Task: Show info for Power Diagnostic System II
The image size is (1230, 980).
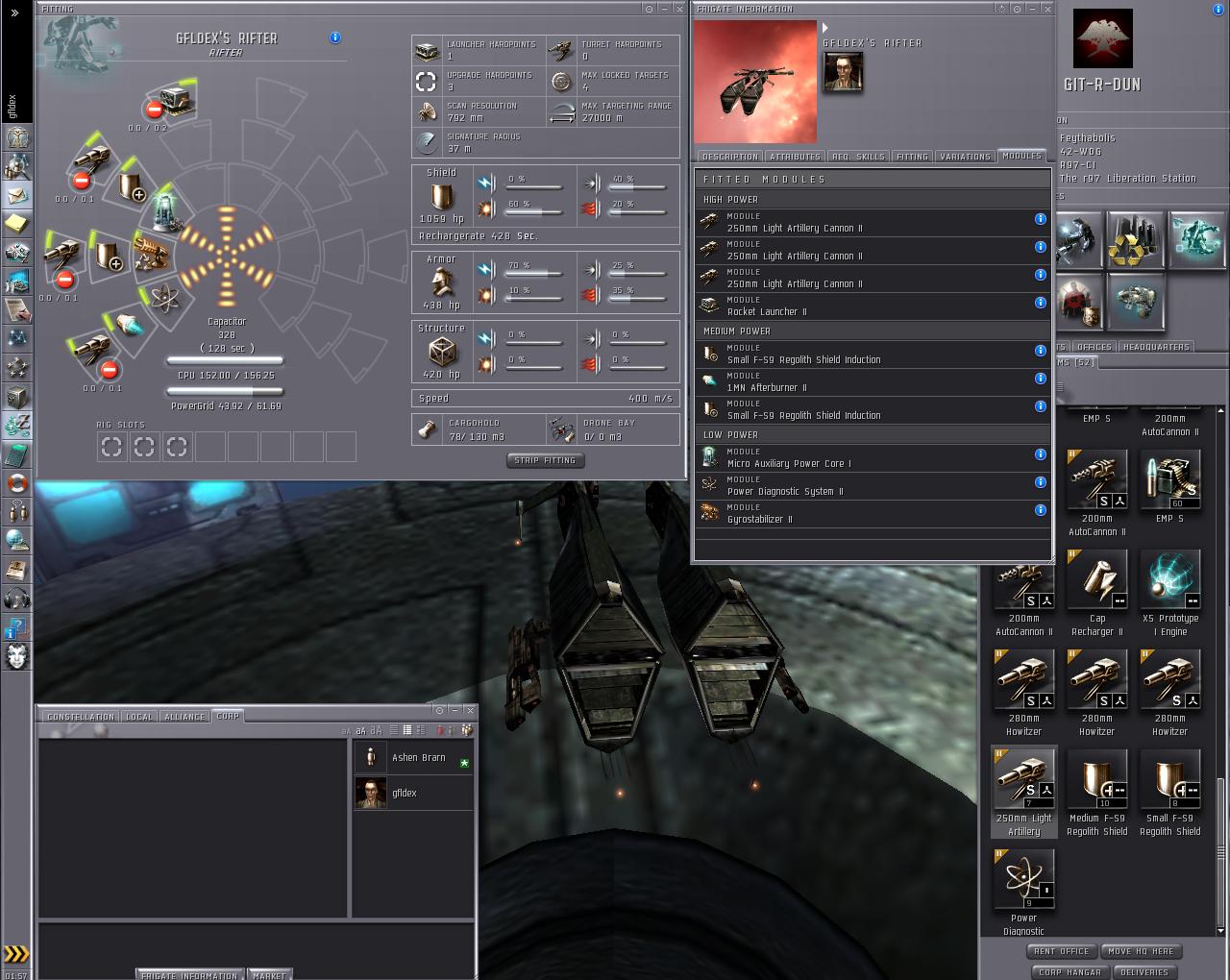Action: click(x=1040, y=482)
